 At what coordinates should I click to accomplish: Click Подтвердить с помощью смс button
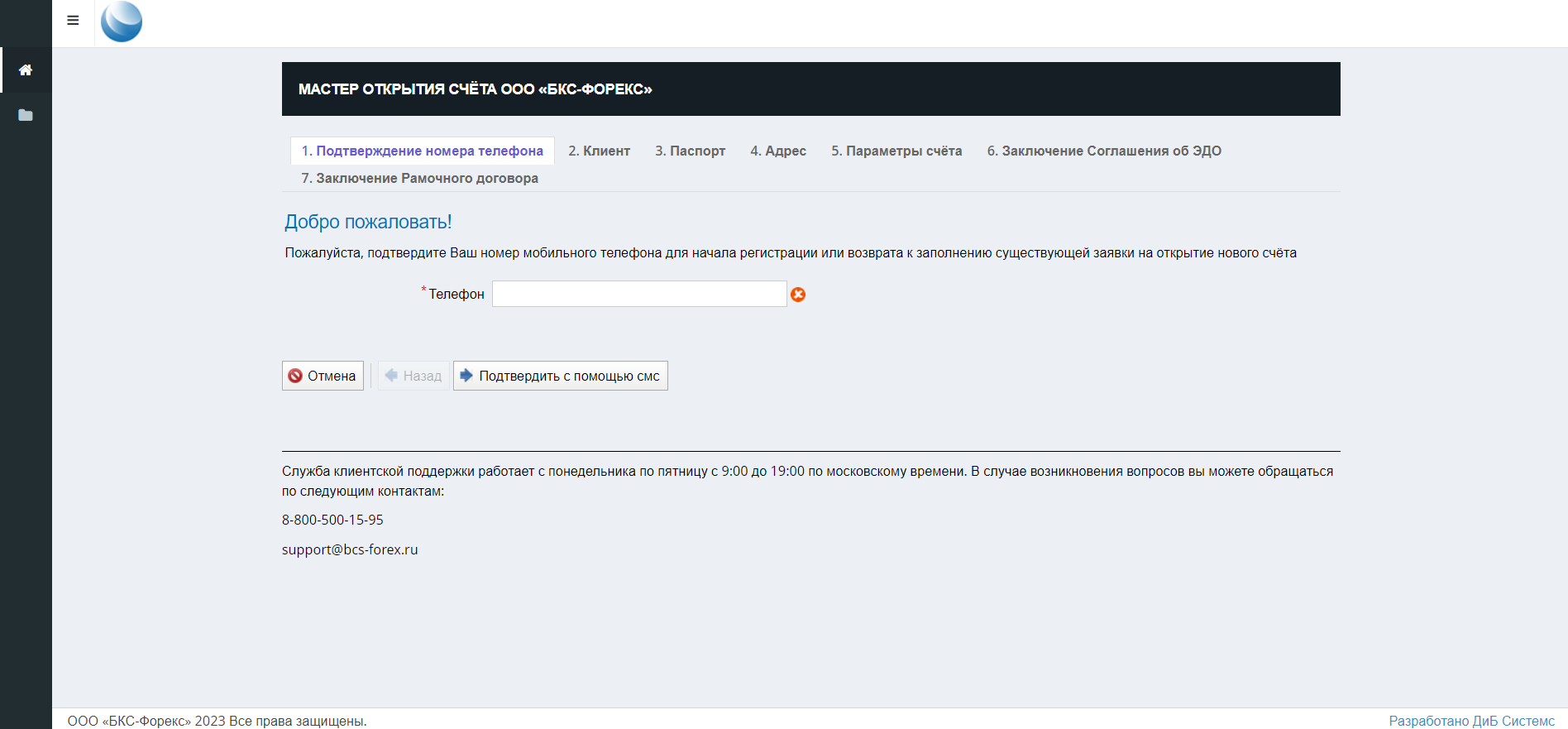coord(560,376)
